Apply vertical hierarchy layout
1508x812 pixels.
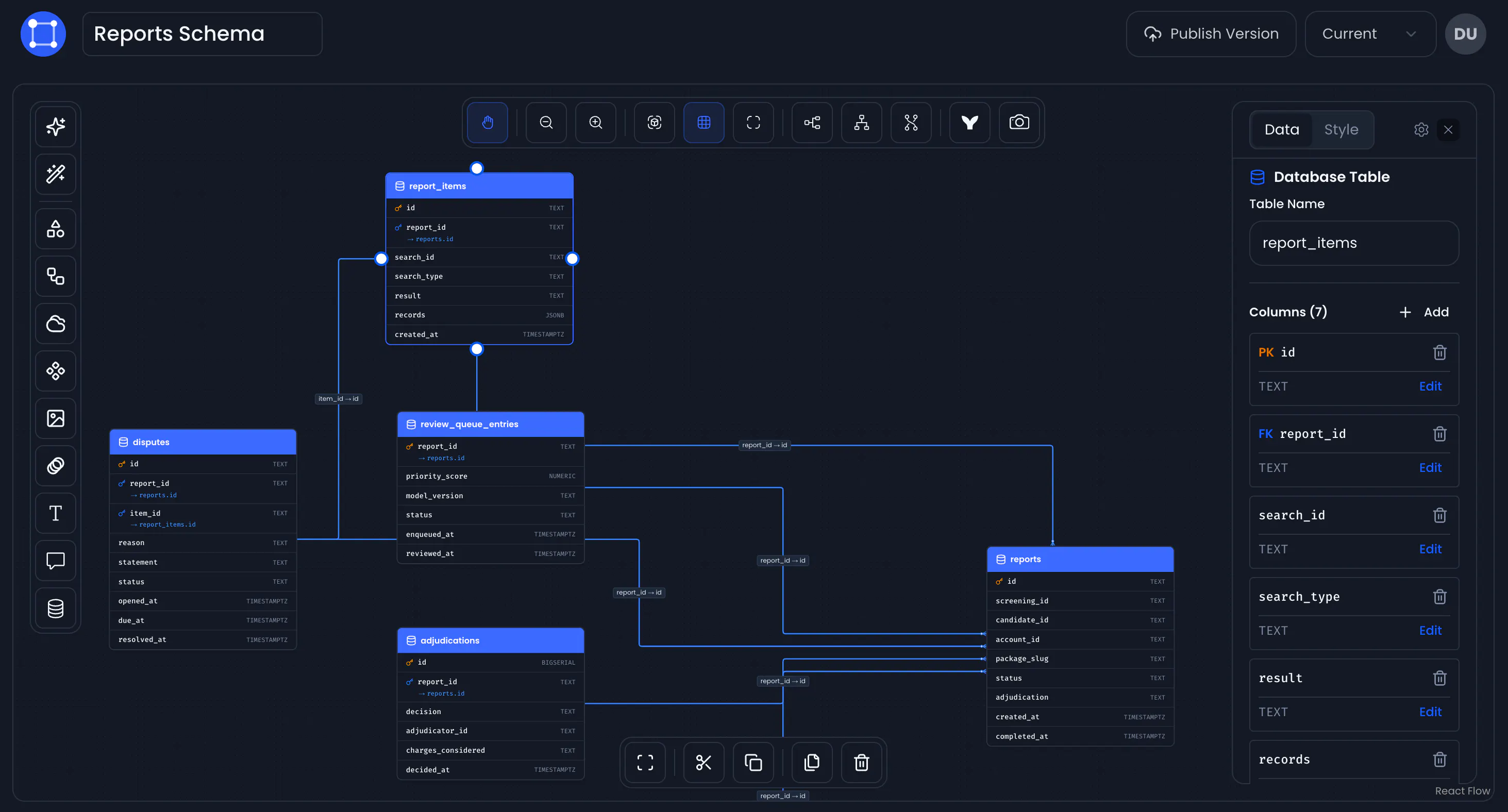[x=862, y=122]
